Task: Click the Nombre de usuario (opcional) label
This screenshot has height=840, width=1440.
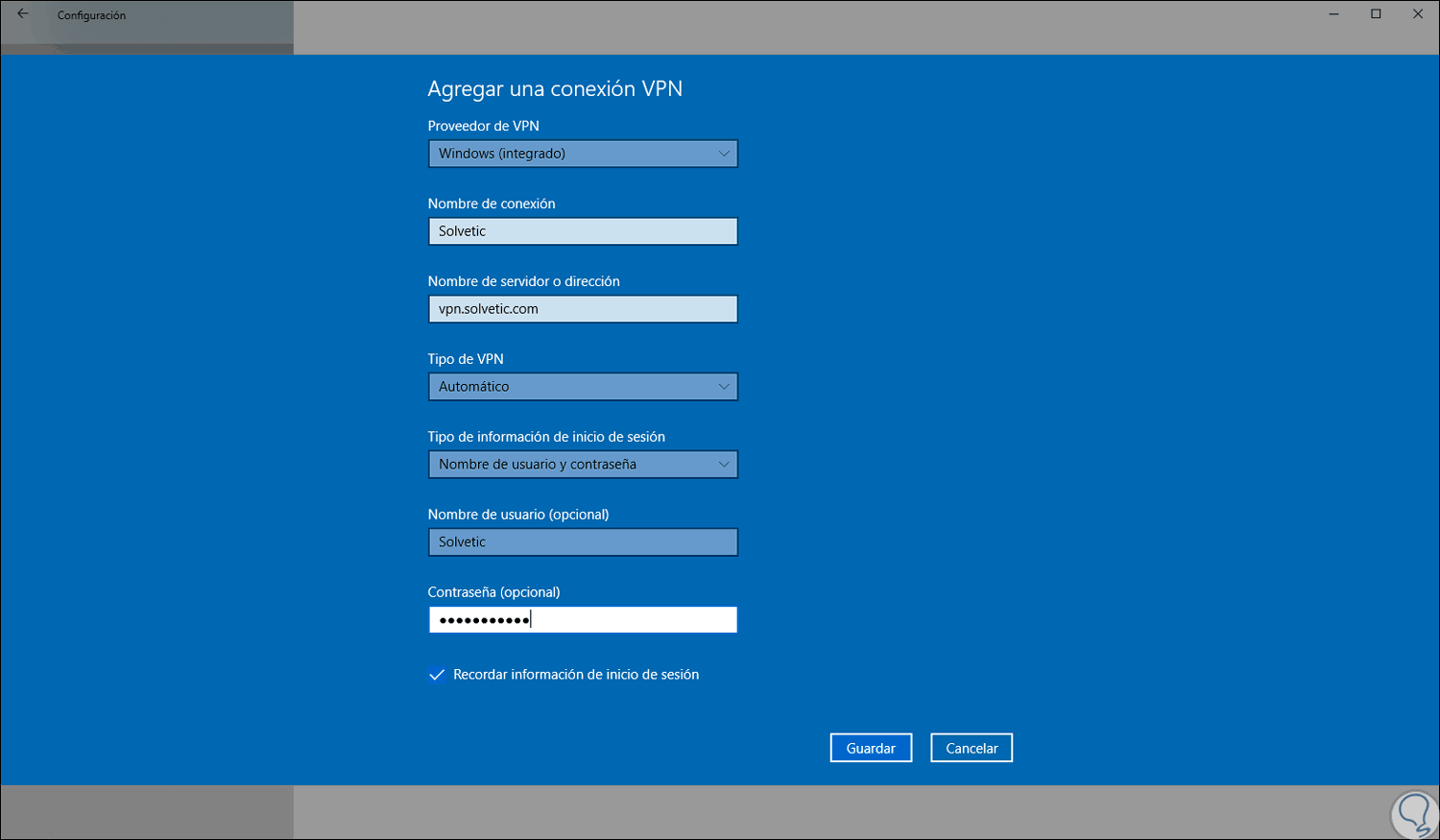Action: [x=518, y=515]
